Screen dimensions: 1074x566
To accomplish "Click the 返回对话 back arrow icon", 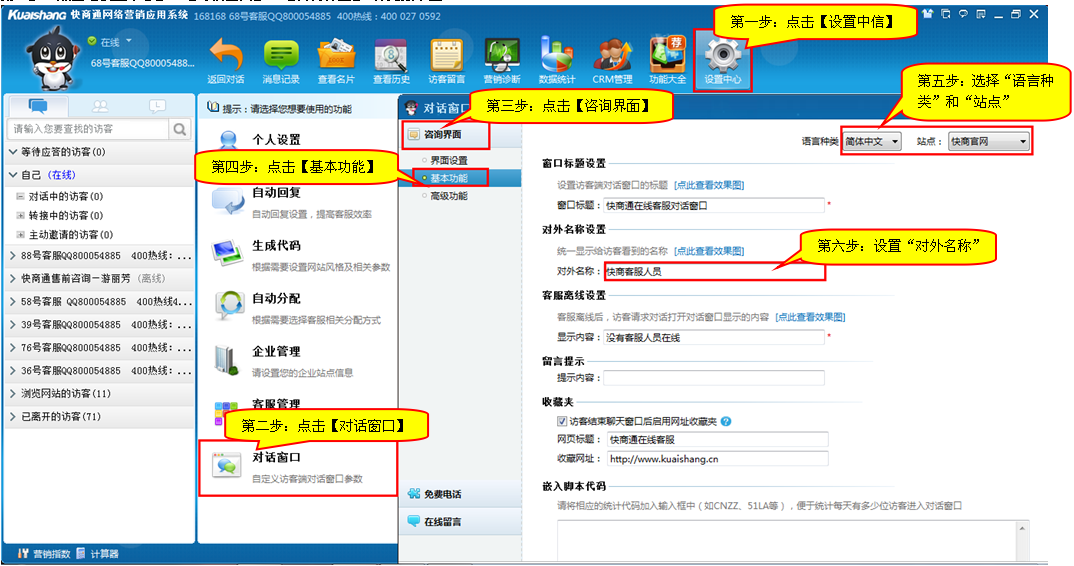I will click(x=225, y=56).
